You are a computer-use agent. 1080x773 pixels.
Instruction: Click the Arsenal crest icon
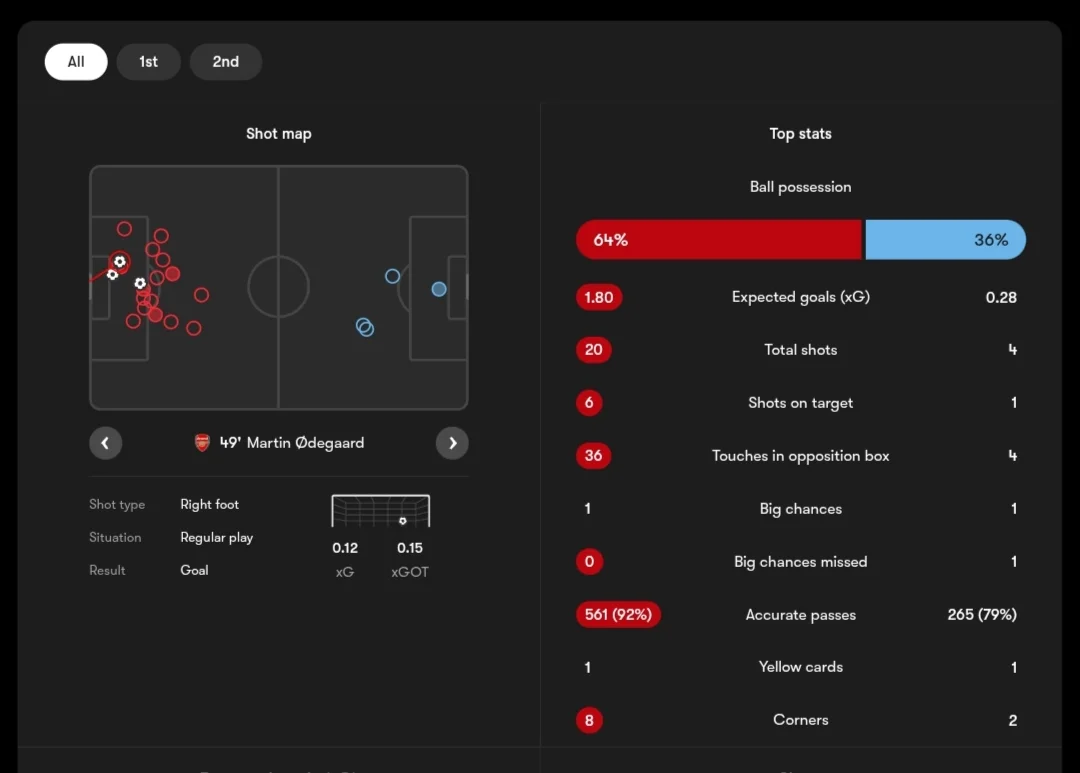(x=202, y=442)
